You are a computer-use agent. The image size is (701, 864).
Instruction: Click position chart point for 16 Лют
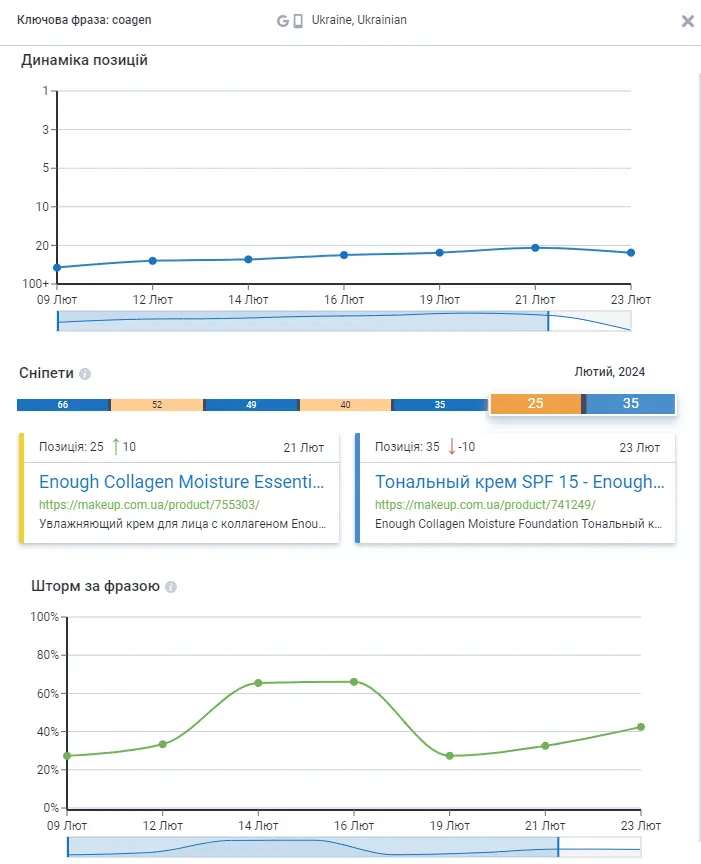tap(344, 255)
